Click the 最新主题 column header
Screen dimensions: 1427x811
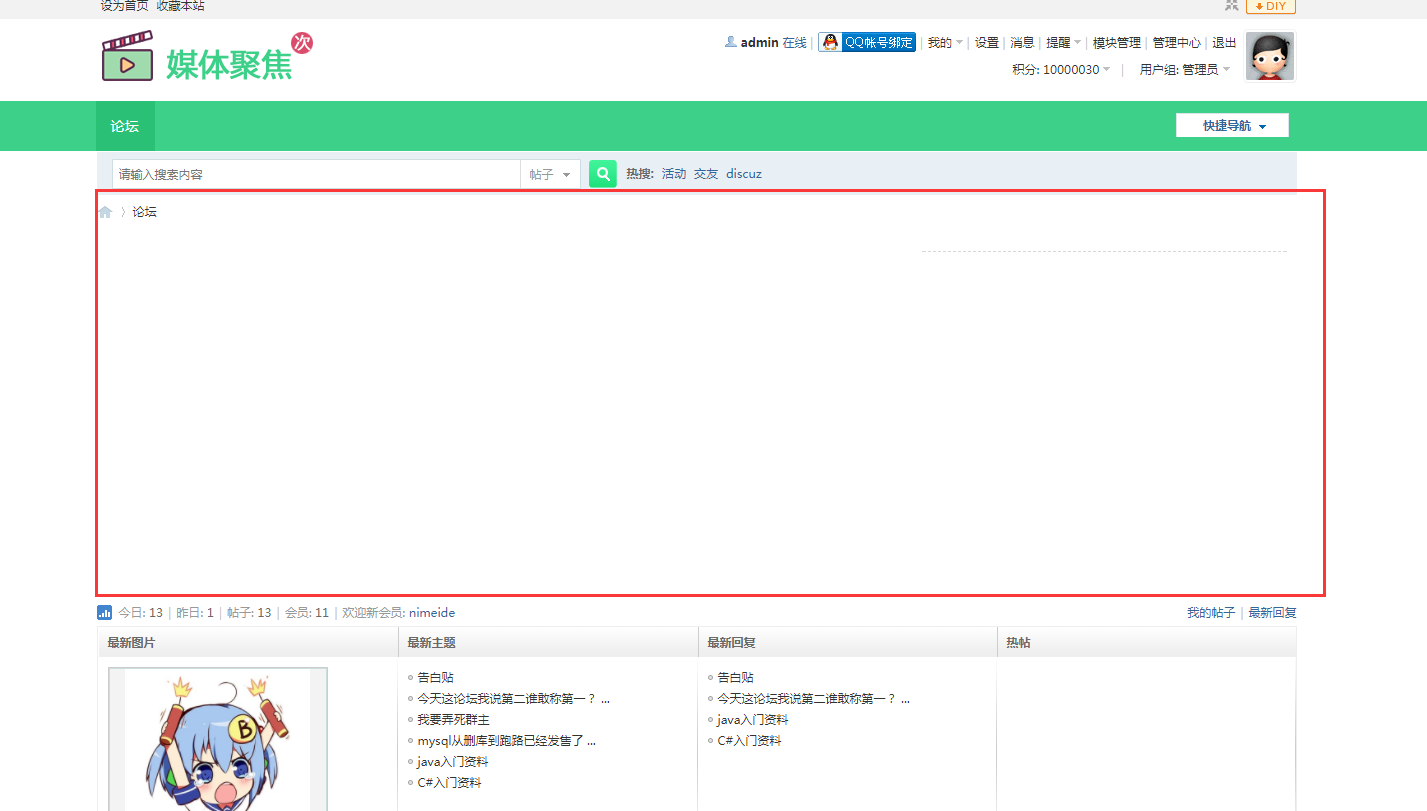(x=431, y=643)
